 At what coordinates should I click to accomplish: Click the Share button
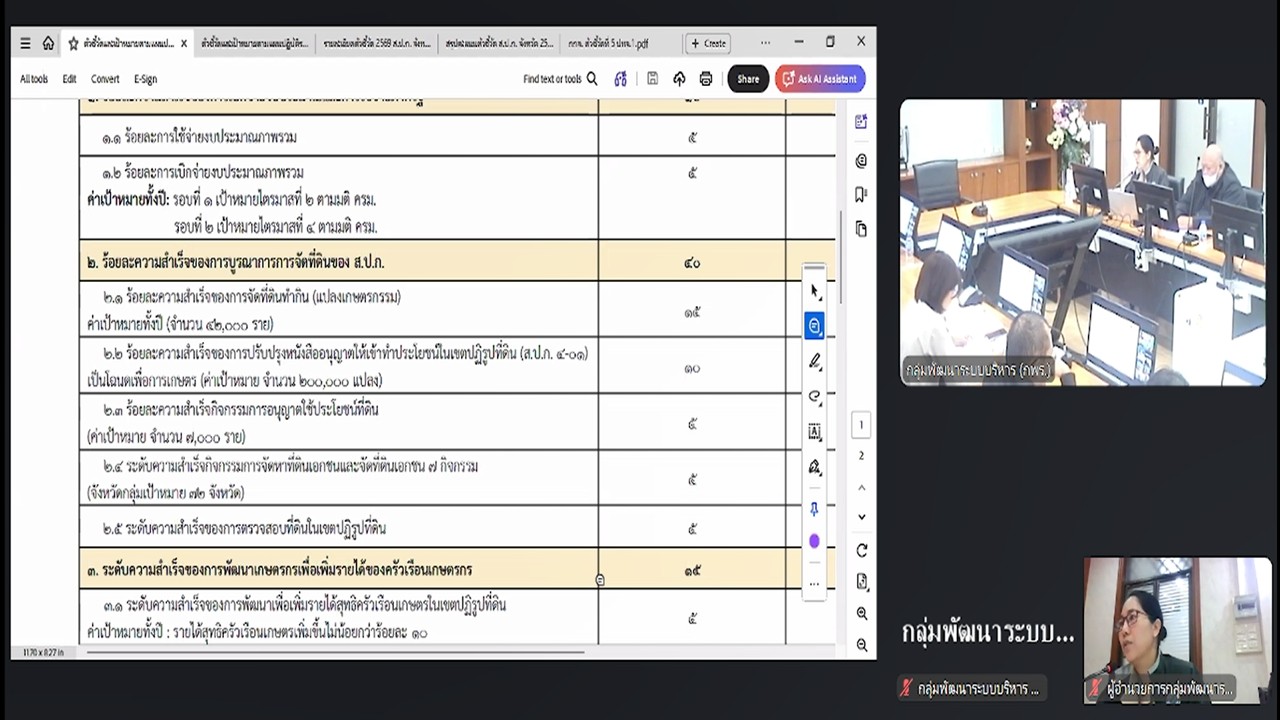click(748, 79)
